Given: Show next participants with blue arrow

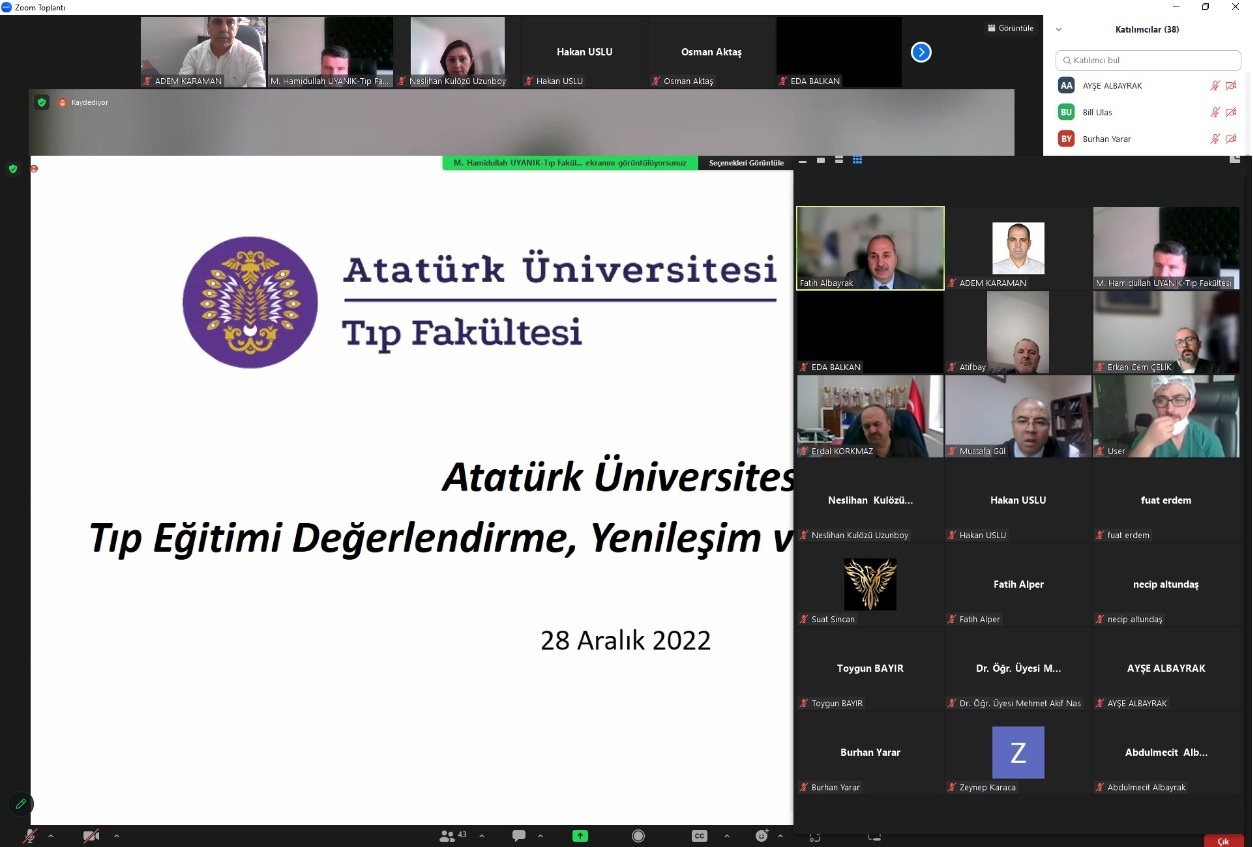Looking at the screenshot, I should click(x=921, y=52).
